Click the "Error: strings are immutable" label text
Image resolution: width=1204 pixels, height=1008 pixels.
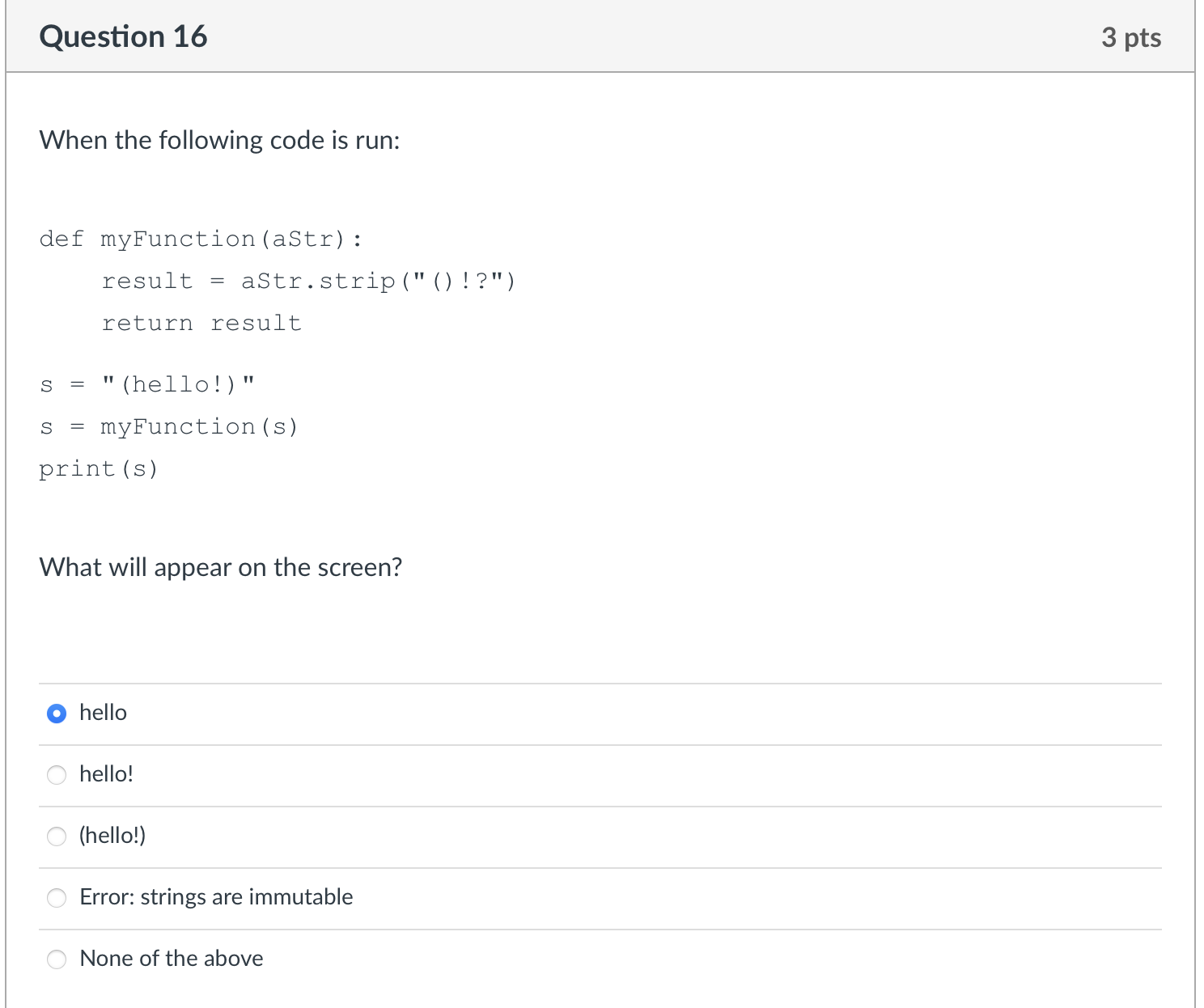[216, 897]
